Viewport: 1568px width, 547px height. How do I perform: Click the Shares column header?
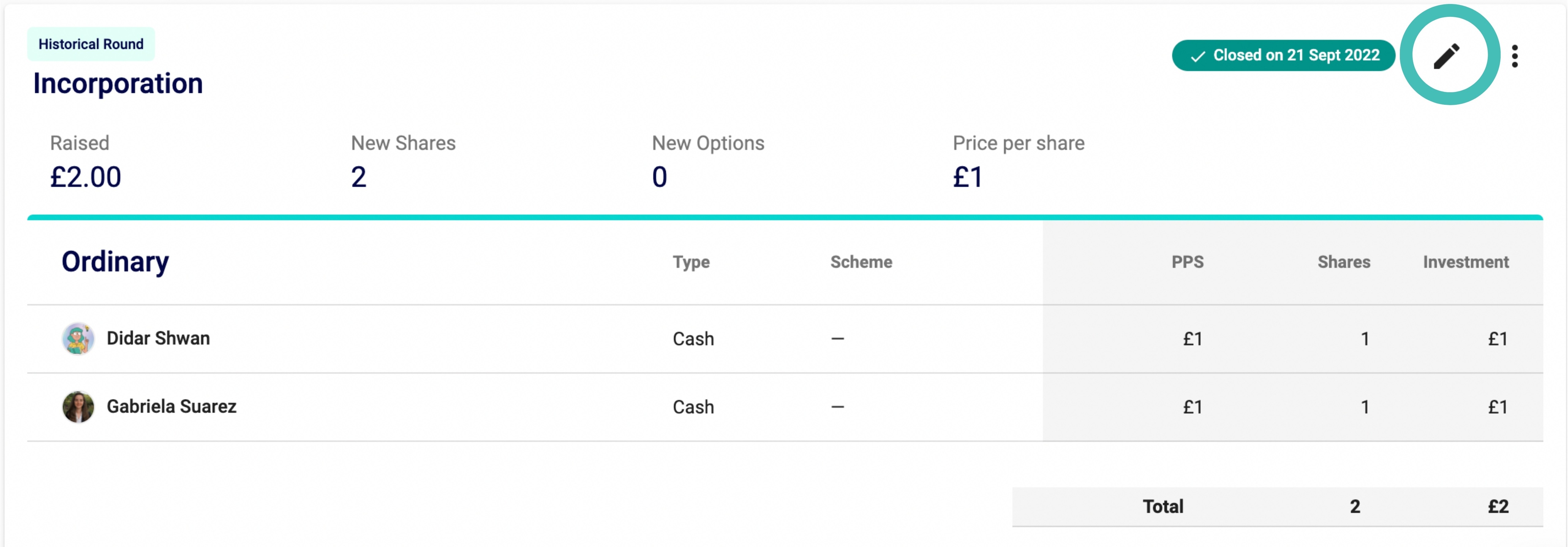click(1344, 262)
